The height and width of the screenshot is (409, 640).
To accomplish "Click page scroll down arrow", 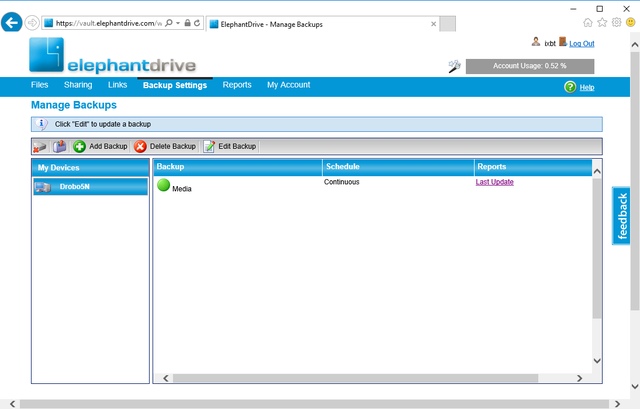I will pos(635,386).
